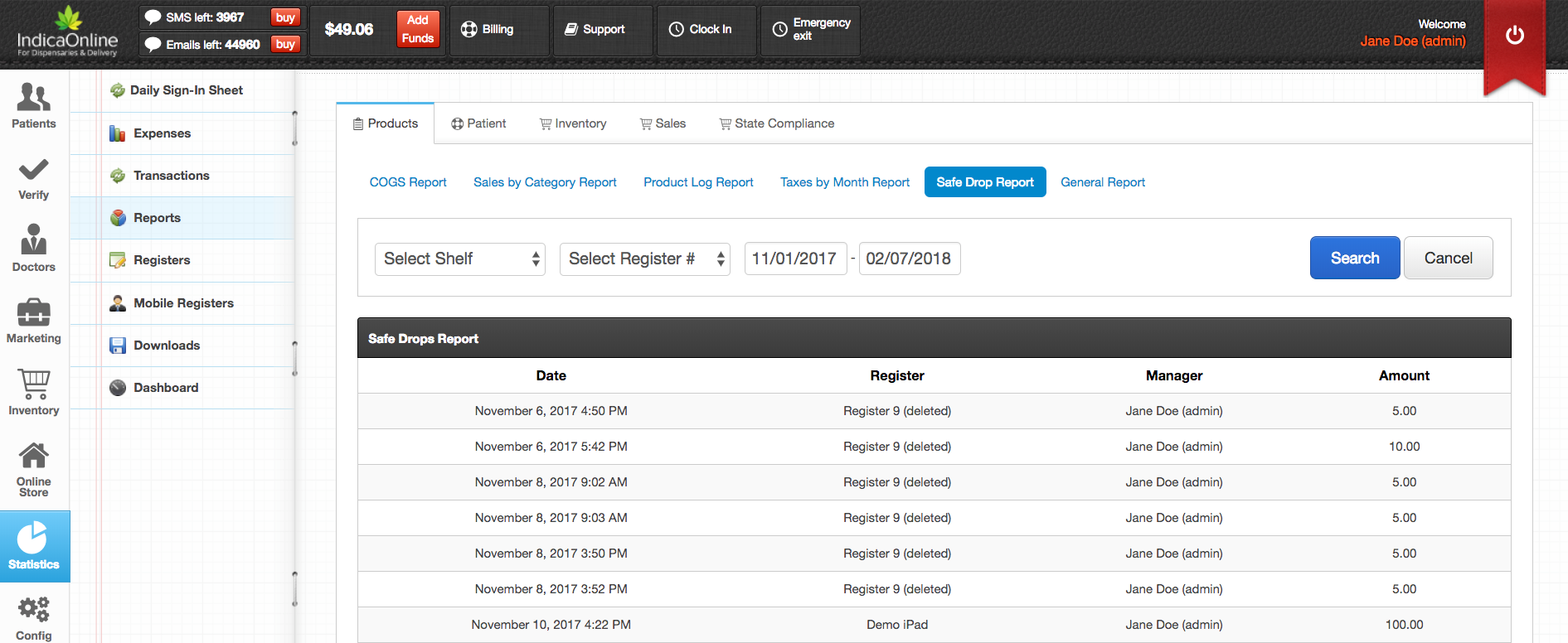
Task: Open Mobile Registers in the side menu
Action: coord(183,303)
